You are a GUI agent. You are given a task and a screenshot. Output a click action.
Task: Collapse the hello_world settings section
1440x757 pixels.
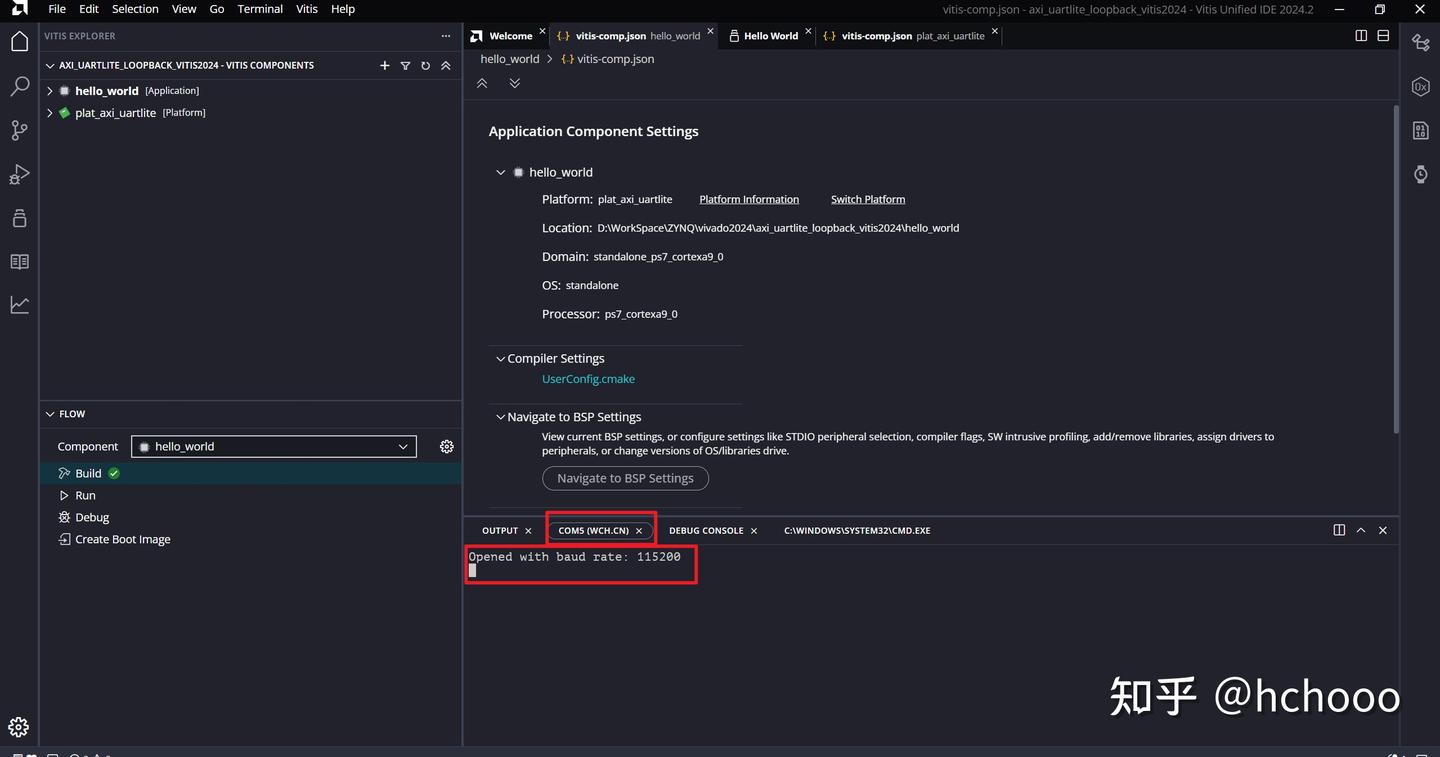tap(501, 172)
